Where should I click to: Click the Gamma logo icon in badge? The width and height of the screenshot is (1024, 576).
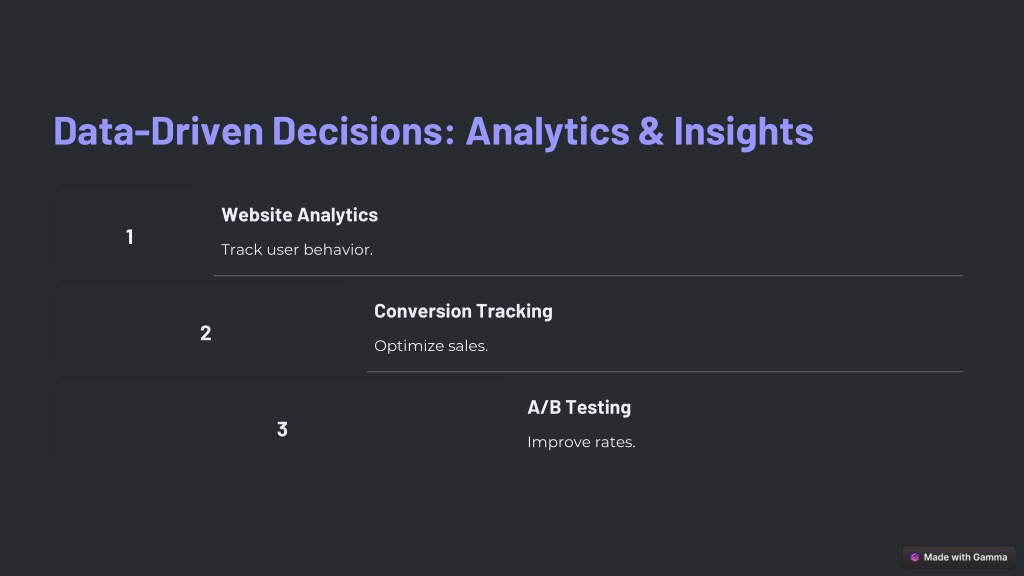(914, 557)
